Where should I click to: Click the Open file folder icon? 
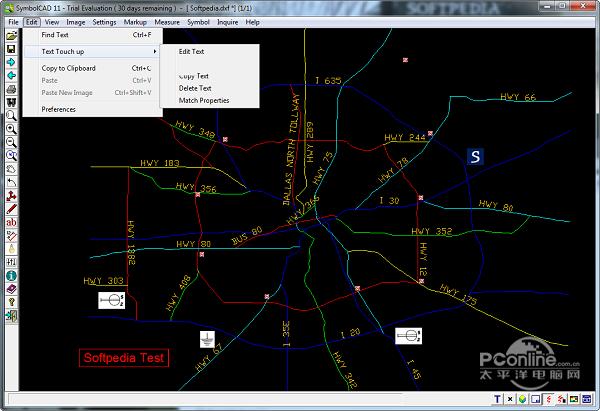[11, 36]
